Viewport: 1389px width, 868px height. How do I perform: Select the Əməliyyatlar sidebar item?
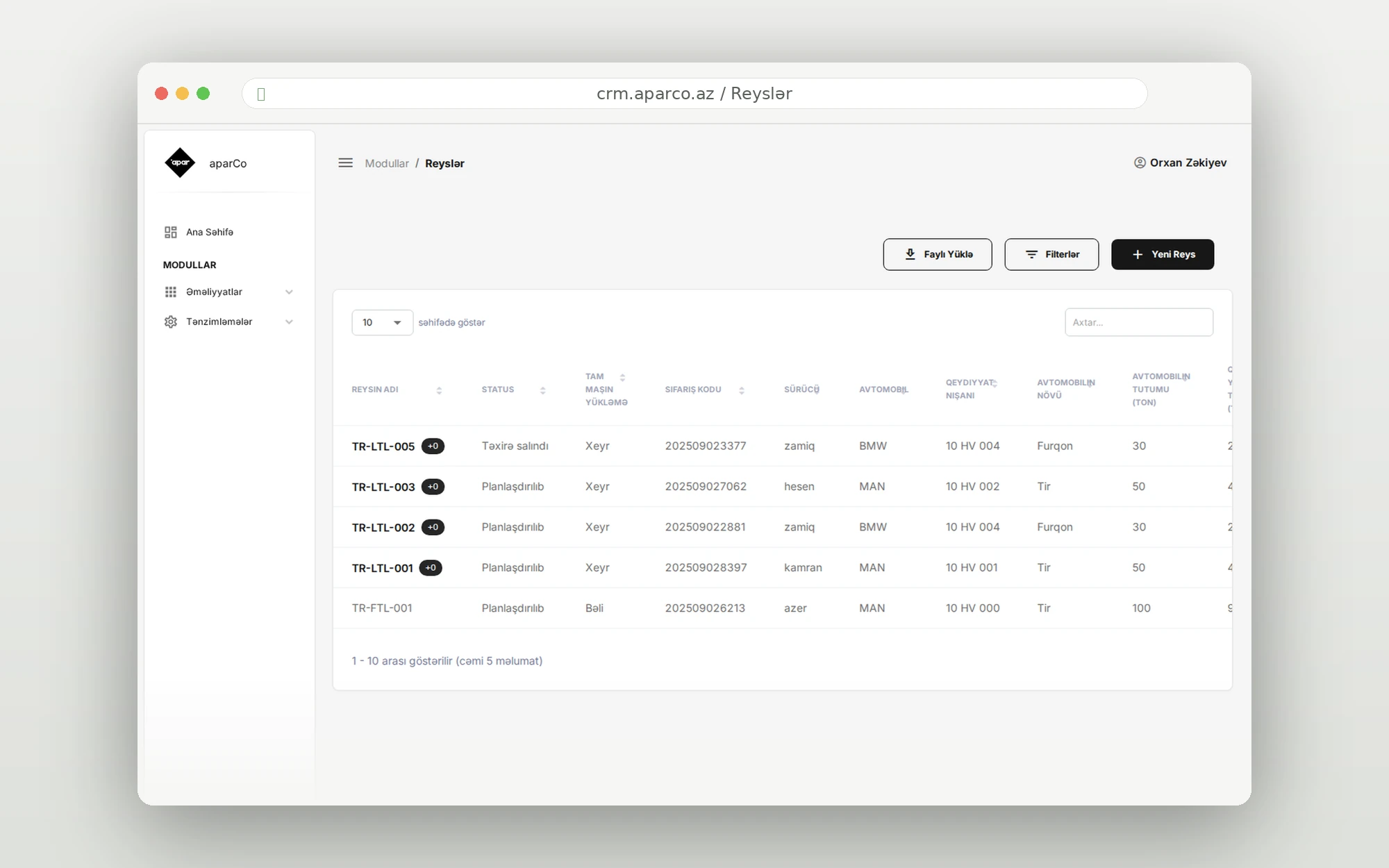(229, 292)
